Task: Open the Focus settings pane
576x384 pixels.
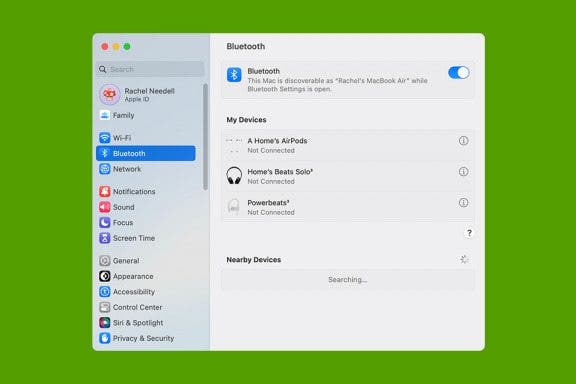Action: 145,223
